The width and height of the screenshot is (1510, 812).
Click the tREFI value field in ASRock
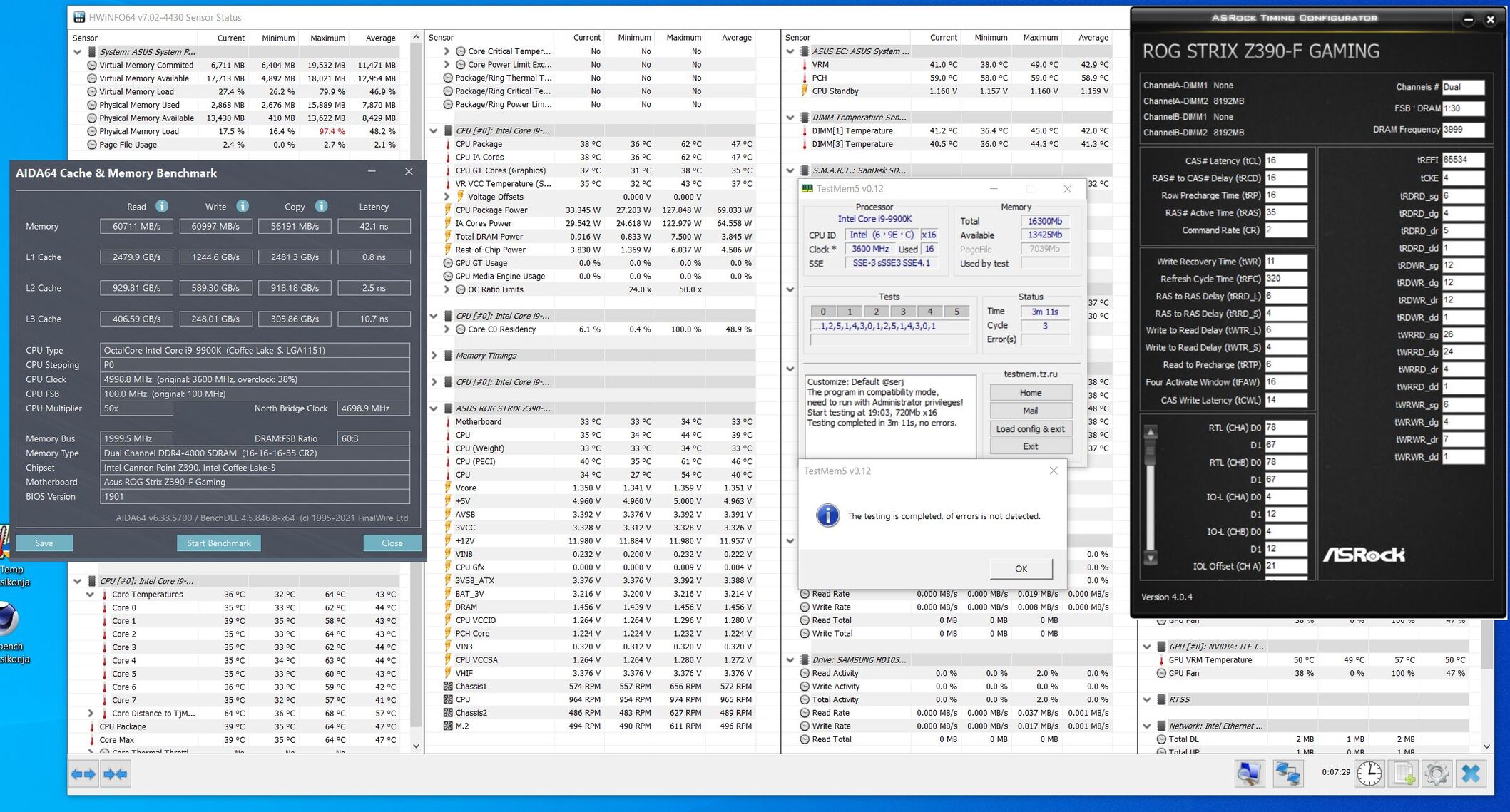[1463, 160]
